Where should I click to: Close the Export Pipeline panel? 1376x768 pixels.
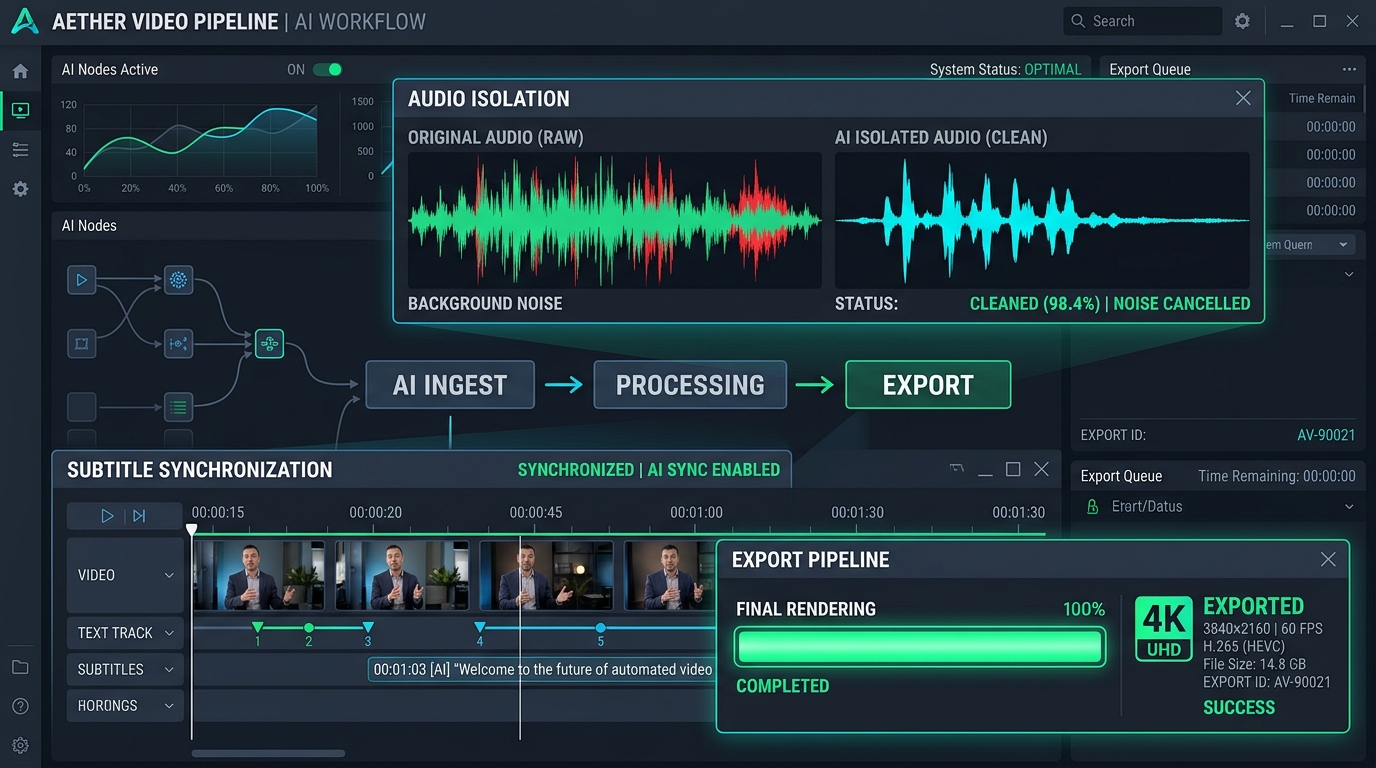point(1328,560)
